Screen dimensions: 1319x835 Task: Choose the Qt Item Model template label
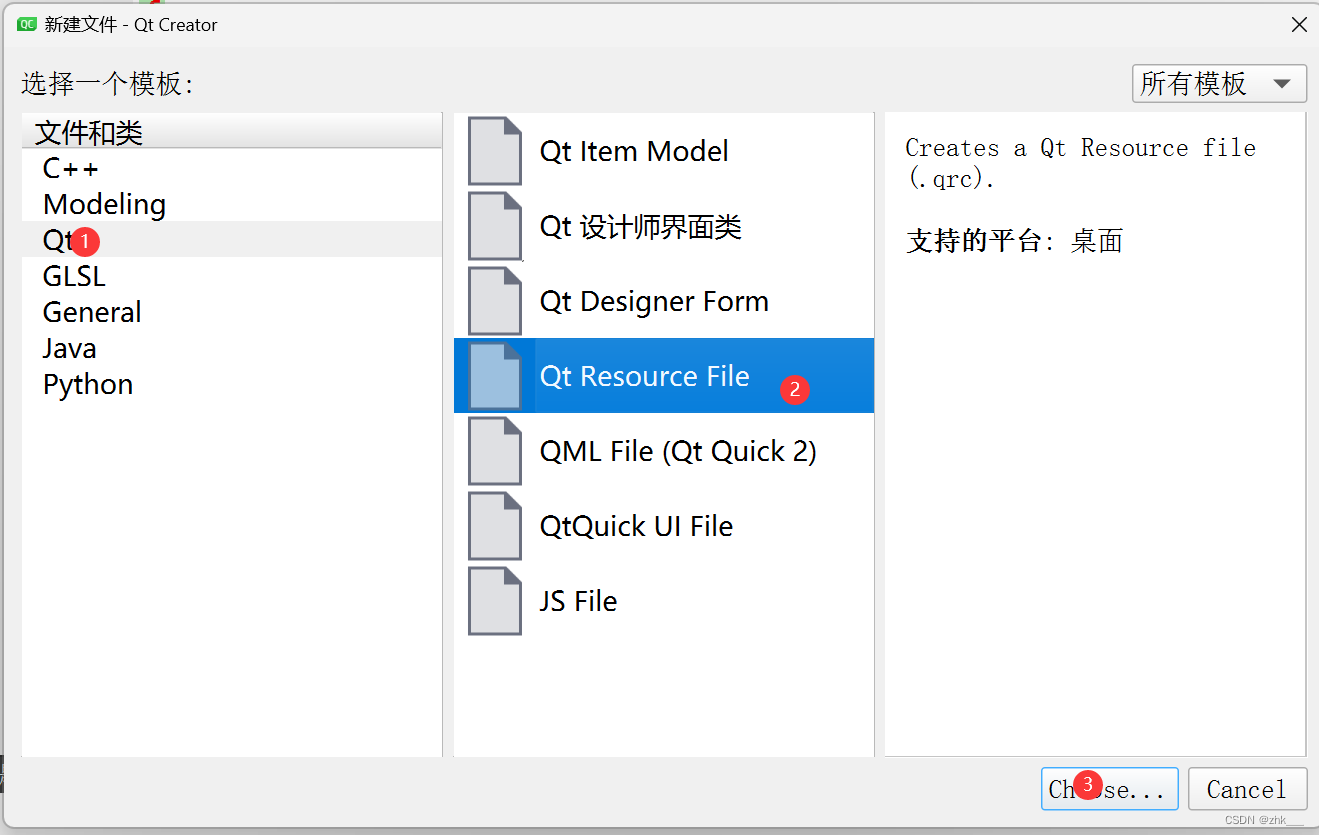pos(634,151)
